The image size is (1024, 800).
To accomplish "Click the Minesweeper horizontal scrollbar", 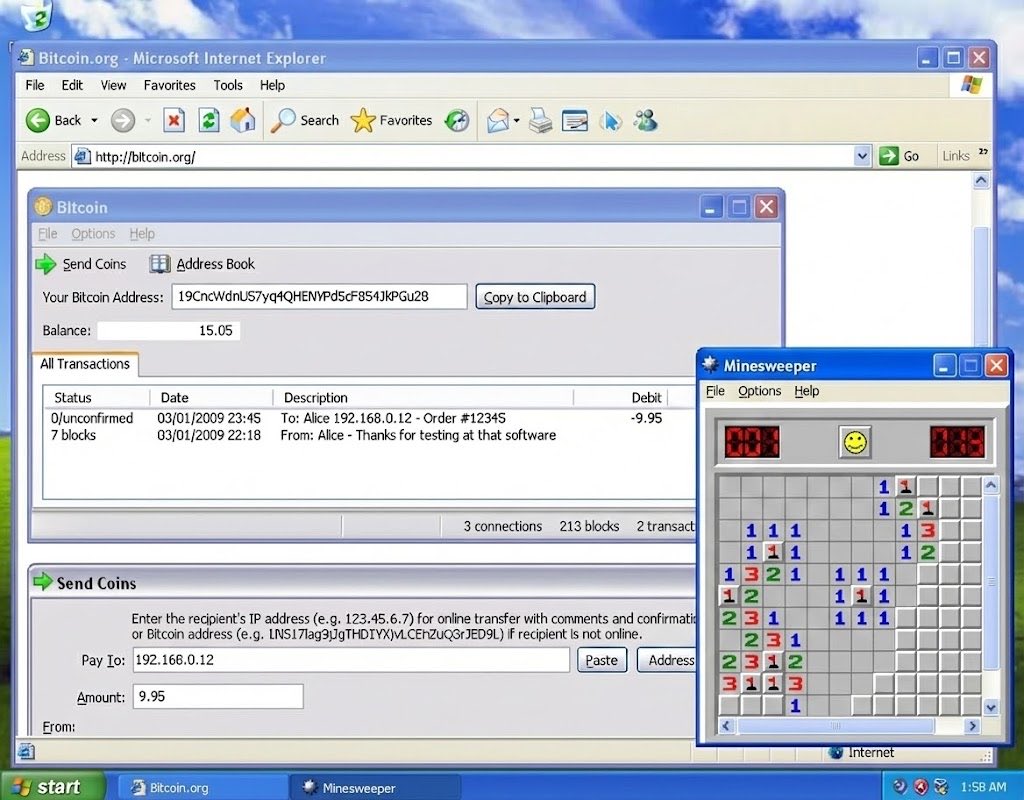I will point(848,726).
